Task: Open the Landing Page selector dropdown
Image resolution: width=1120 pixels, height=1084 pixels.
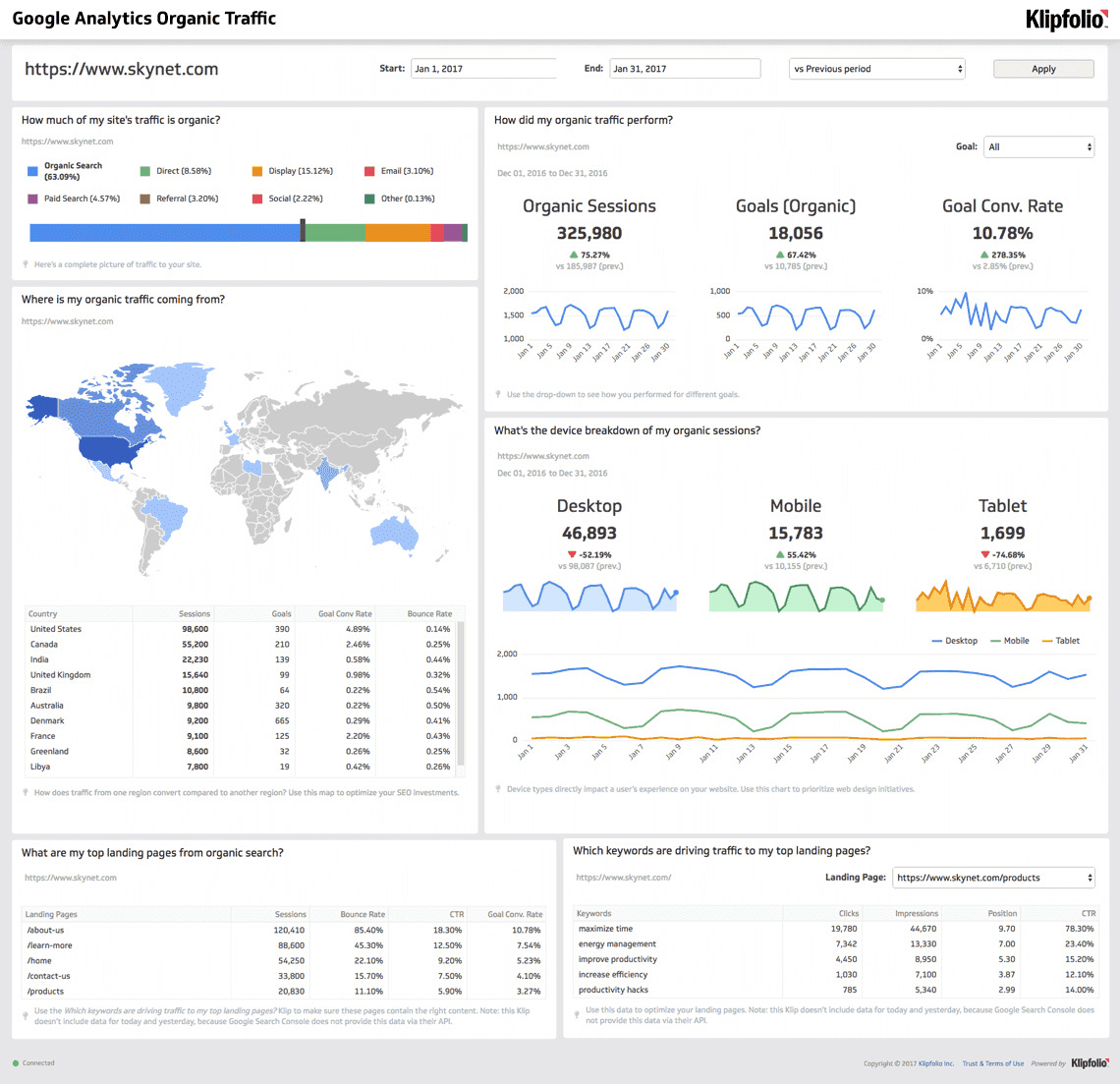Action: [993, 877]
